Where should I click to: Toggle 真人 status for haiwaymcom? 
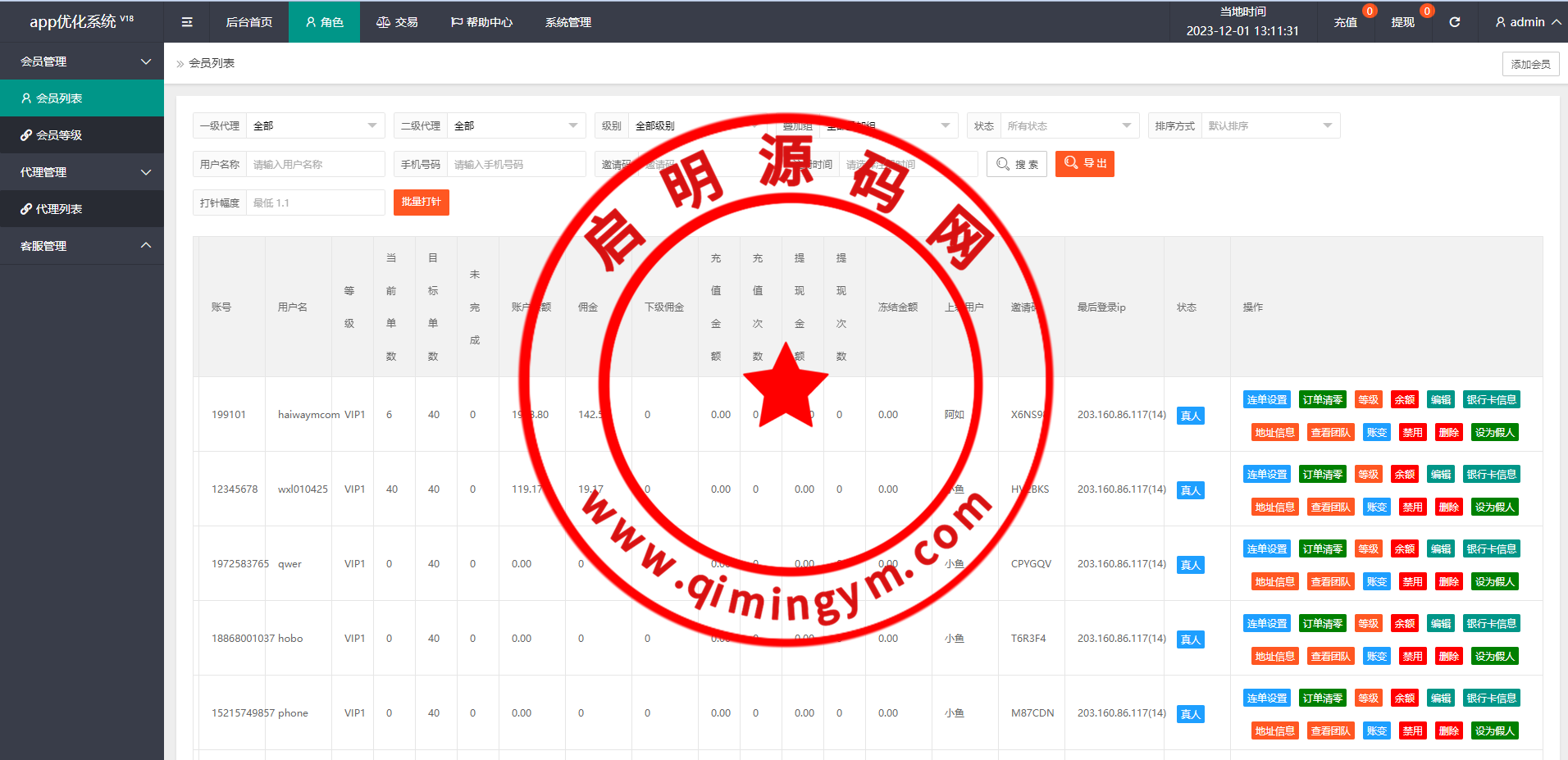(1190, 416)
